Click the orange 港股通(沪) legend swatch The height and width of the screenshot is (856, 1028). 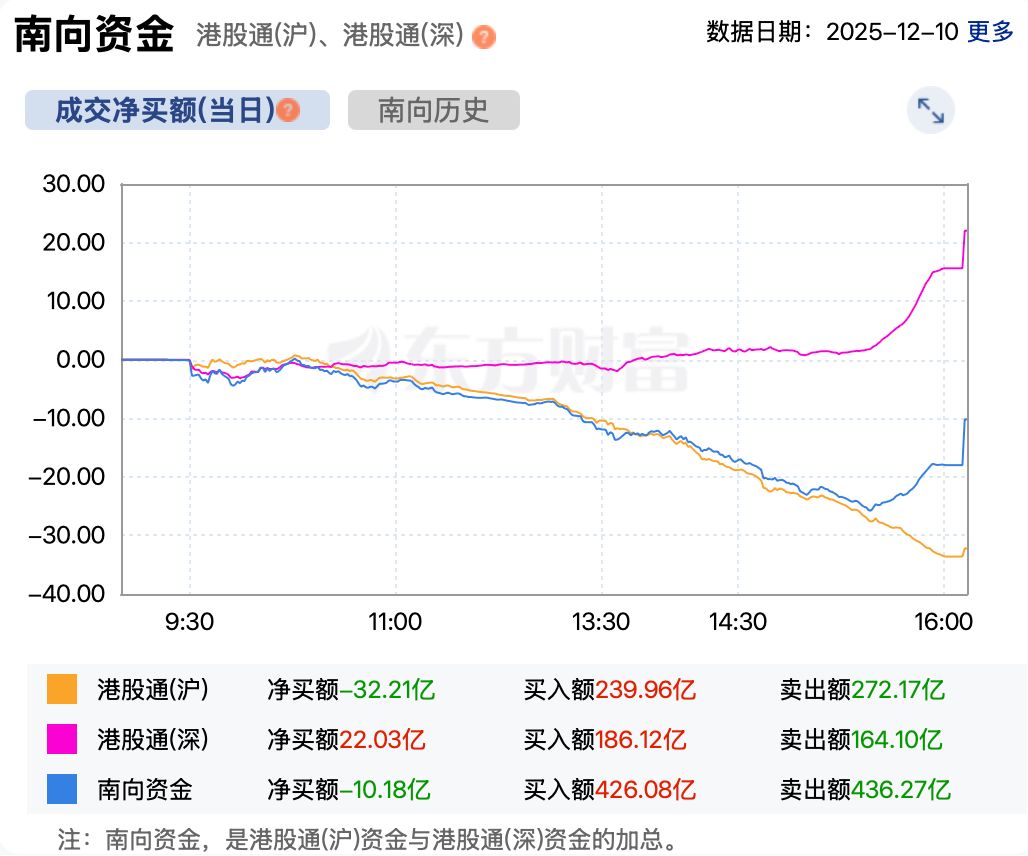pyautogui.click(x=62, y=690)
